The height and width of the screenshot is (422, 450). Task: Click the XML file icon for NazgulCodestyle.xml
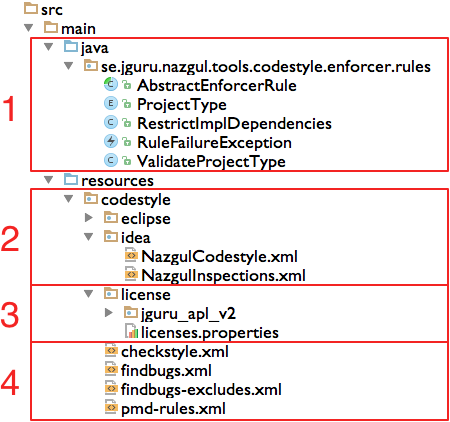tap(131, 255)
